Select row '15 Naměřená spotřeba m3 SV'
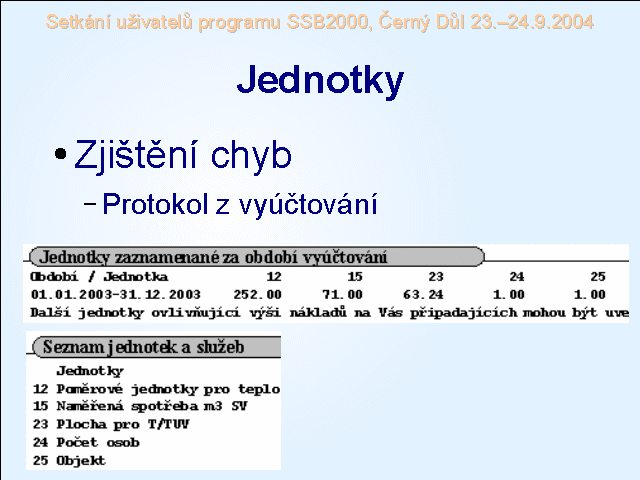Image resolution: width=640 pixels, height=480 pixels. [140, 406]
